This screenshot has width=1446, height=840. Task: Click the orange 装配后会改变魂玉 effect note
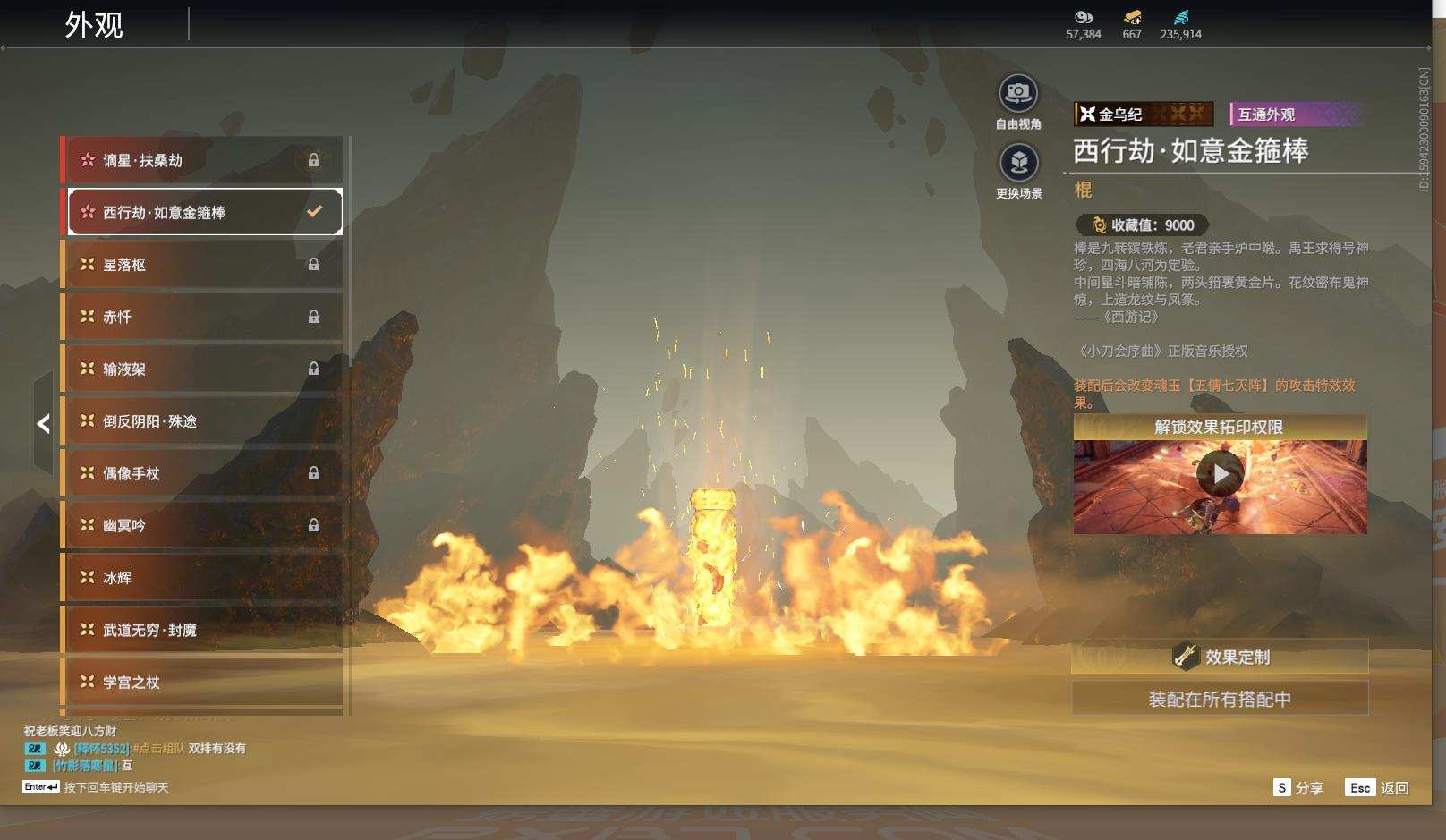click(1214, 394)
